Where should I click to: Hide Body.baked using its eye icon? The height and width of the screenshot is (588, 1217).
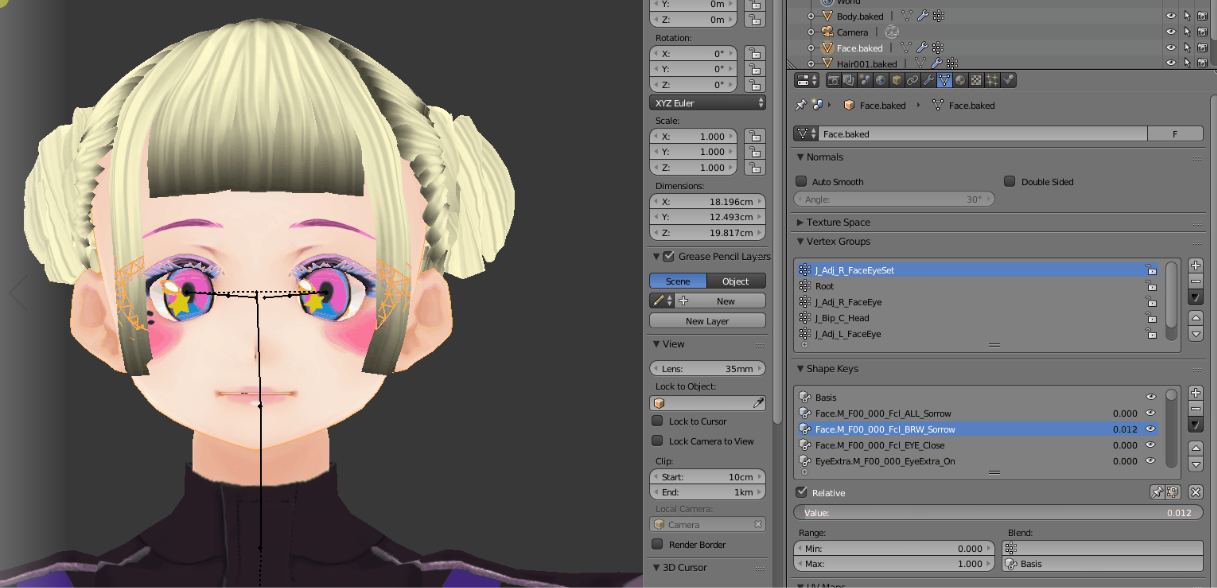coord(1170,16)
